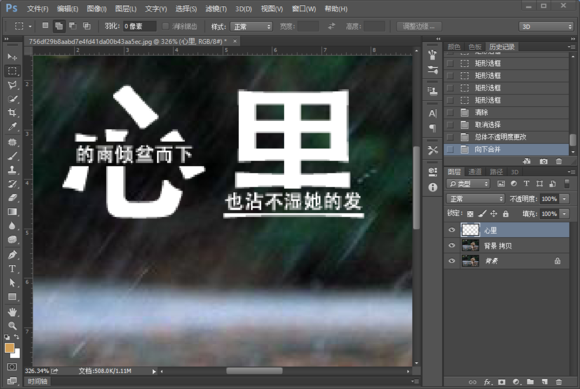Open the layer filter type dropdown
Screen dimensions: 580x389
point(468,184)
